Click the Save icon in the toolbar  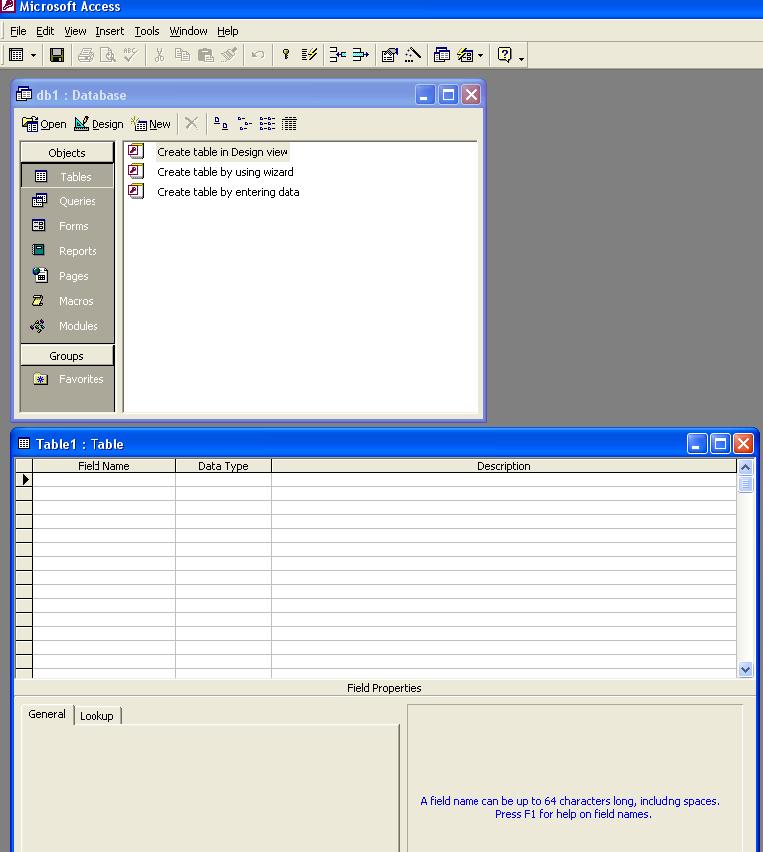click(57, 55)
